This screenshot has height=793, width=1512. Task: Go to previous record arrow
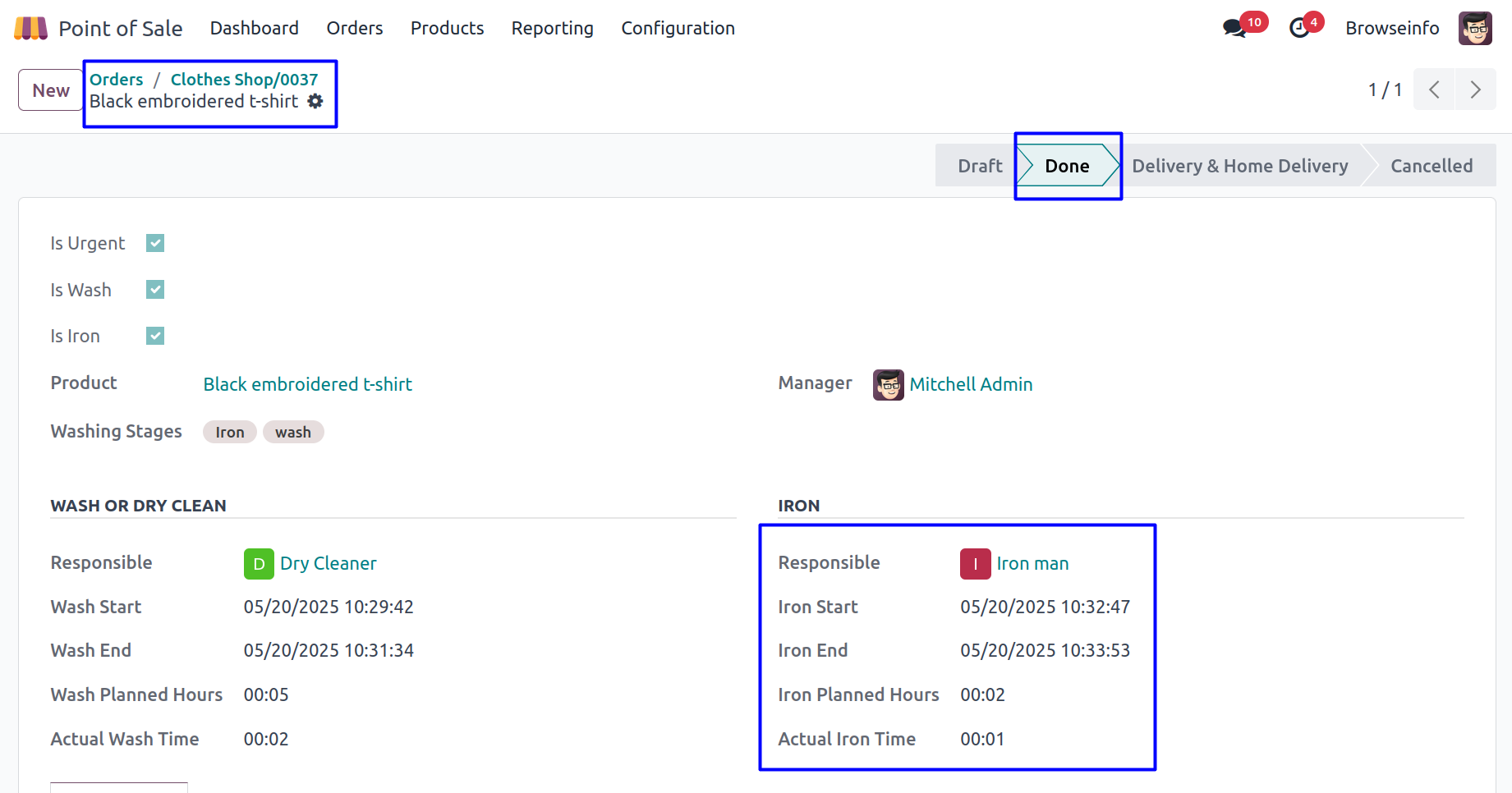click(x=1434, y=89)
